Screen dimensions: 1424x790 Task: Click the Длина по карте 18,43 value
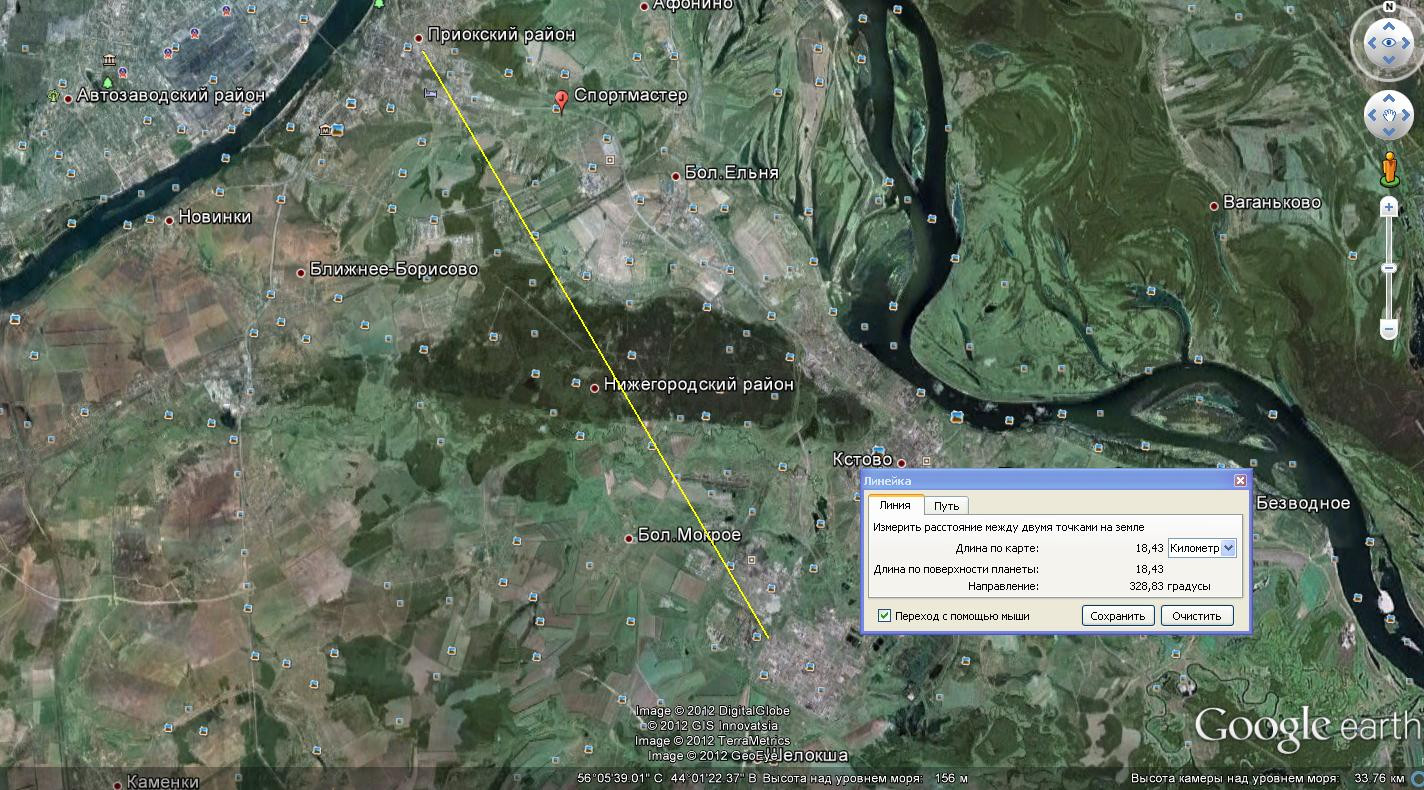[x=1149, y=548]
